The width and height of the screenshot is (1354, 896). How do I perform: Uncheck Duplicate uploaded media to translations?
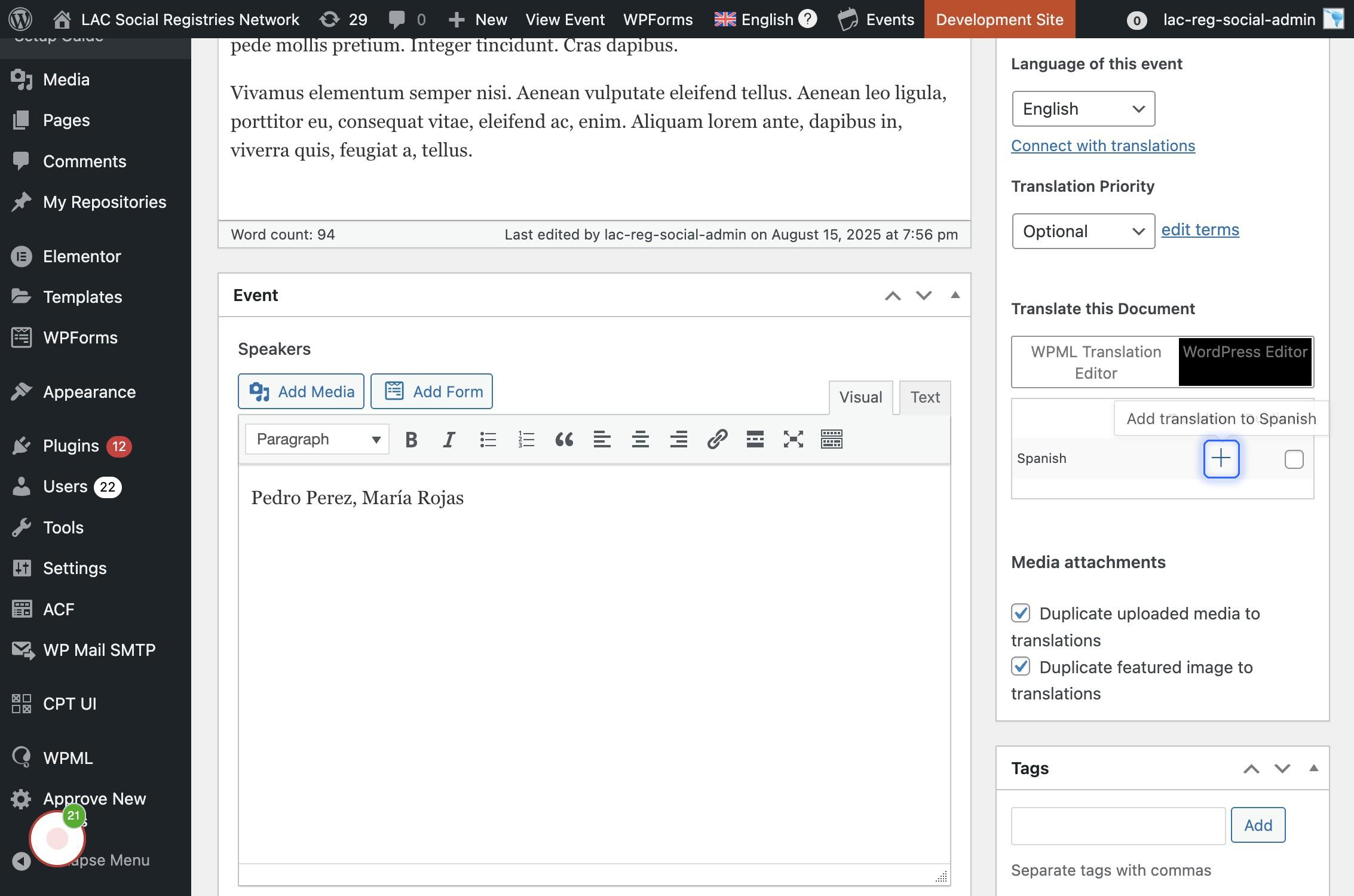click(x=1021, y=613)
